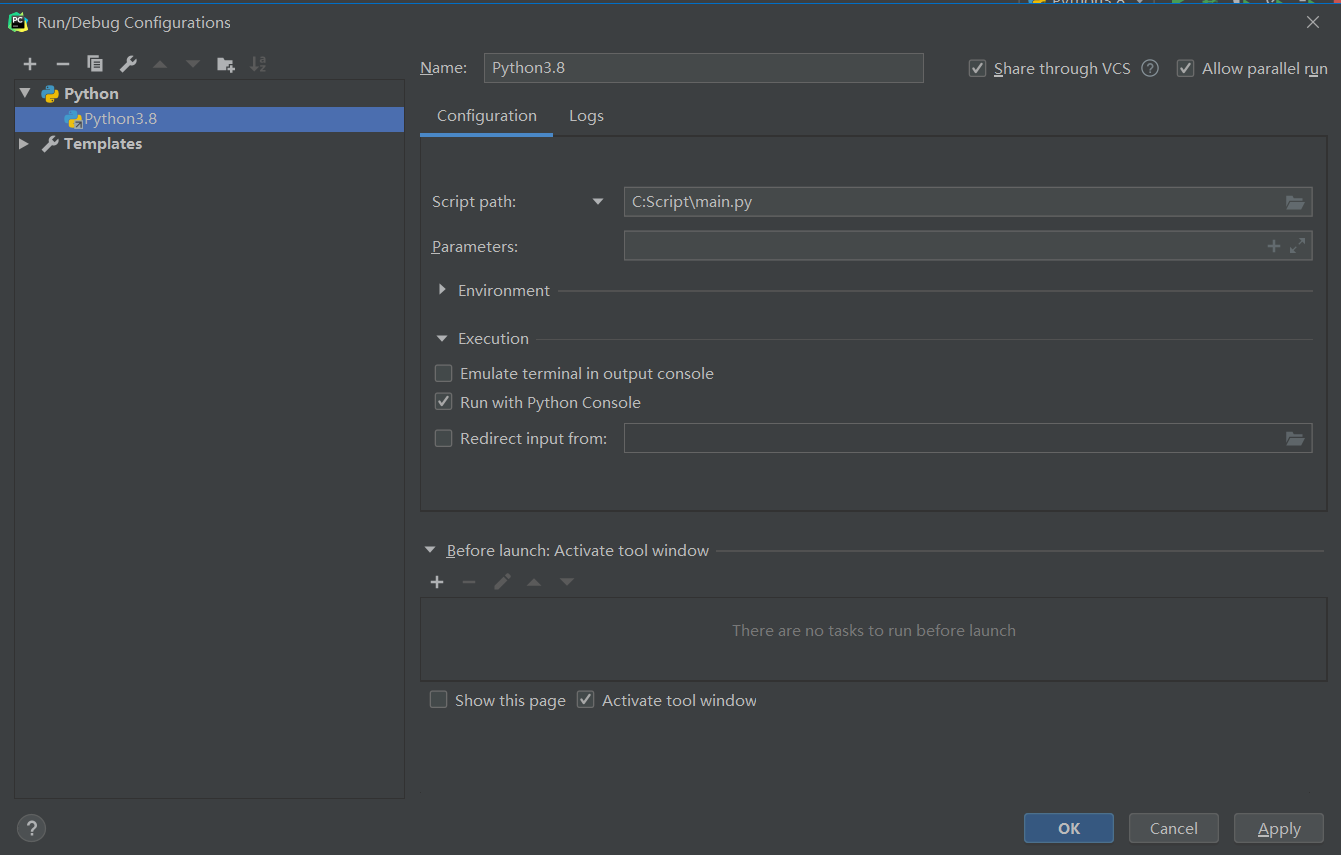The image size is (1341, 855).
Task: Create a new configuration folder
Action: [225, 63]
